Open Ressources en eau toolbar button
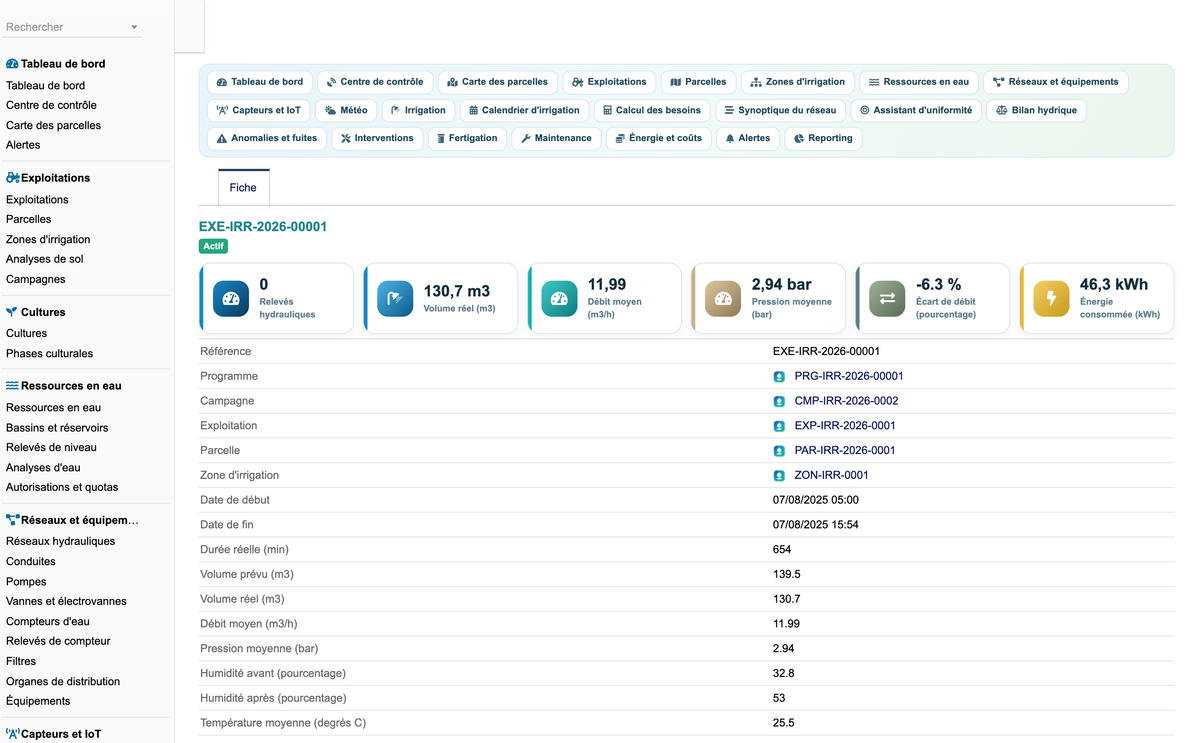This screenshot has width=1200, height=743. [x=919, y=82]
